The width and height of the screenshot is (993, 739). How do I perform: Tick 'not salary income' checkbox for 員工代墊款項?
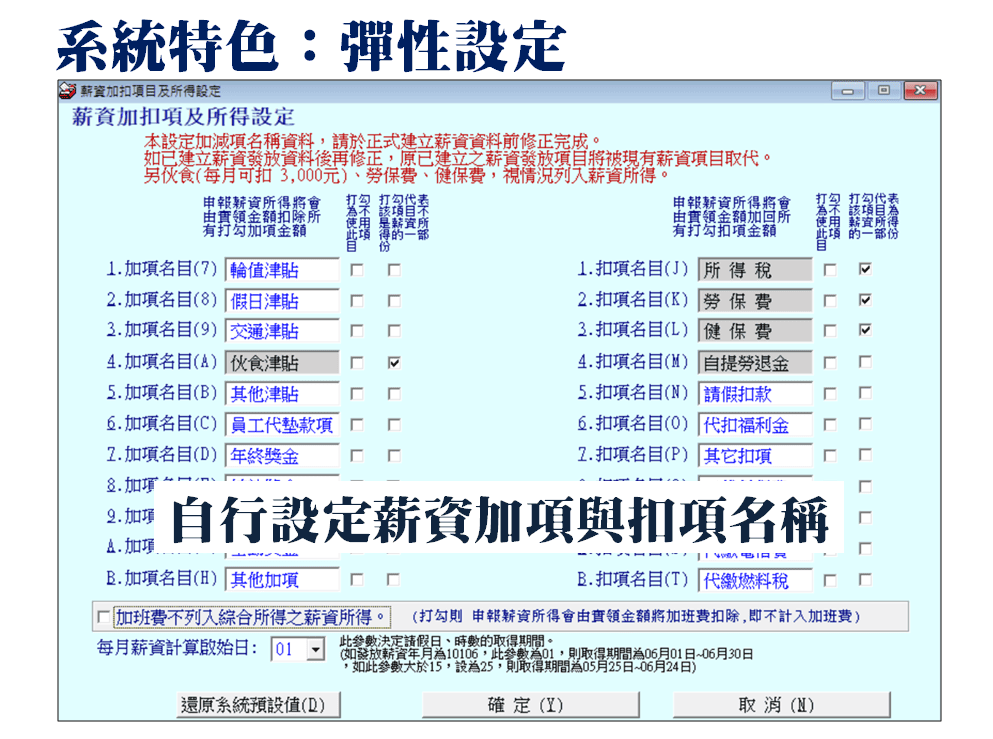pos(394,425)
